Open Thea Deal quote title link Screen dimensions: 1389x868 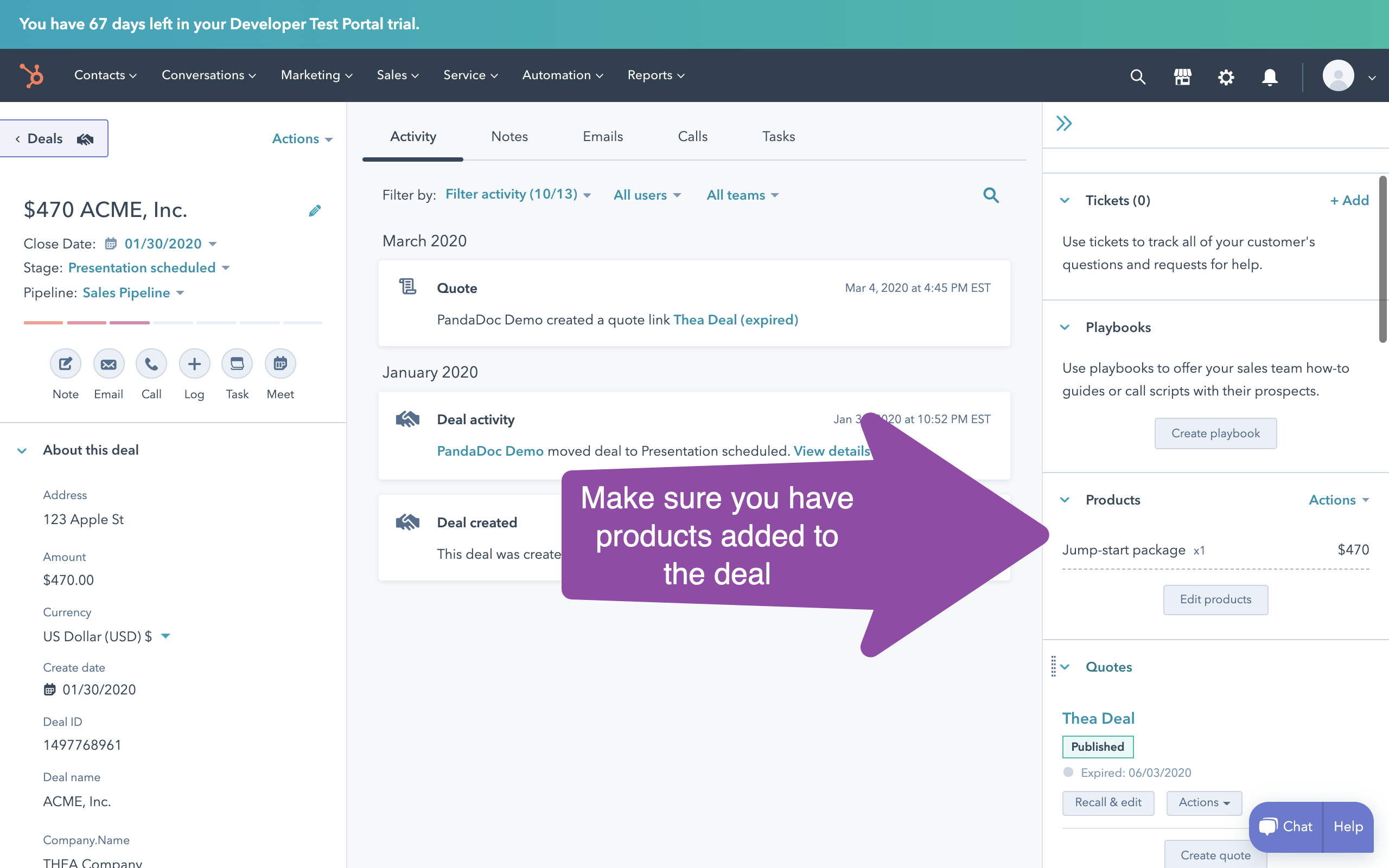click(1098, 718)
